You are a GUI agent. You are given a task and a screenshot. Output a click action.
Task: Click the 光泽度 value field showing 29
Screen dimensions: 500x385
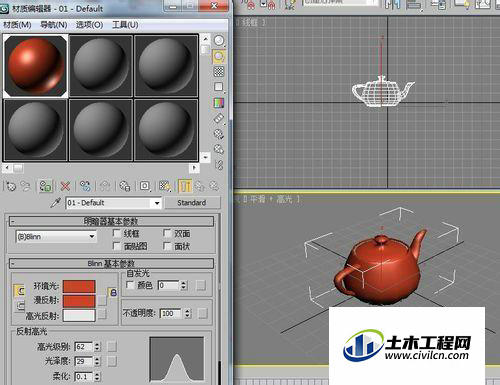[x=84, y=361]
